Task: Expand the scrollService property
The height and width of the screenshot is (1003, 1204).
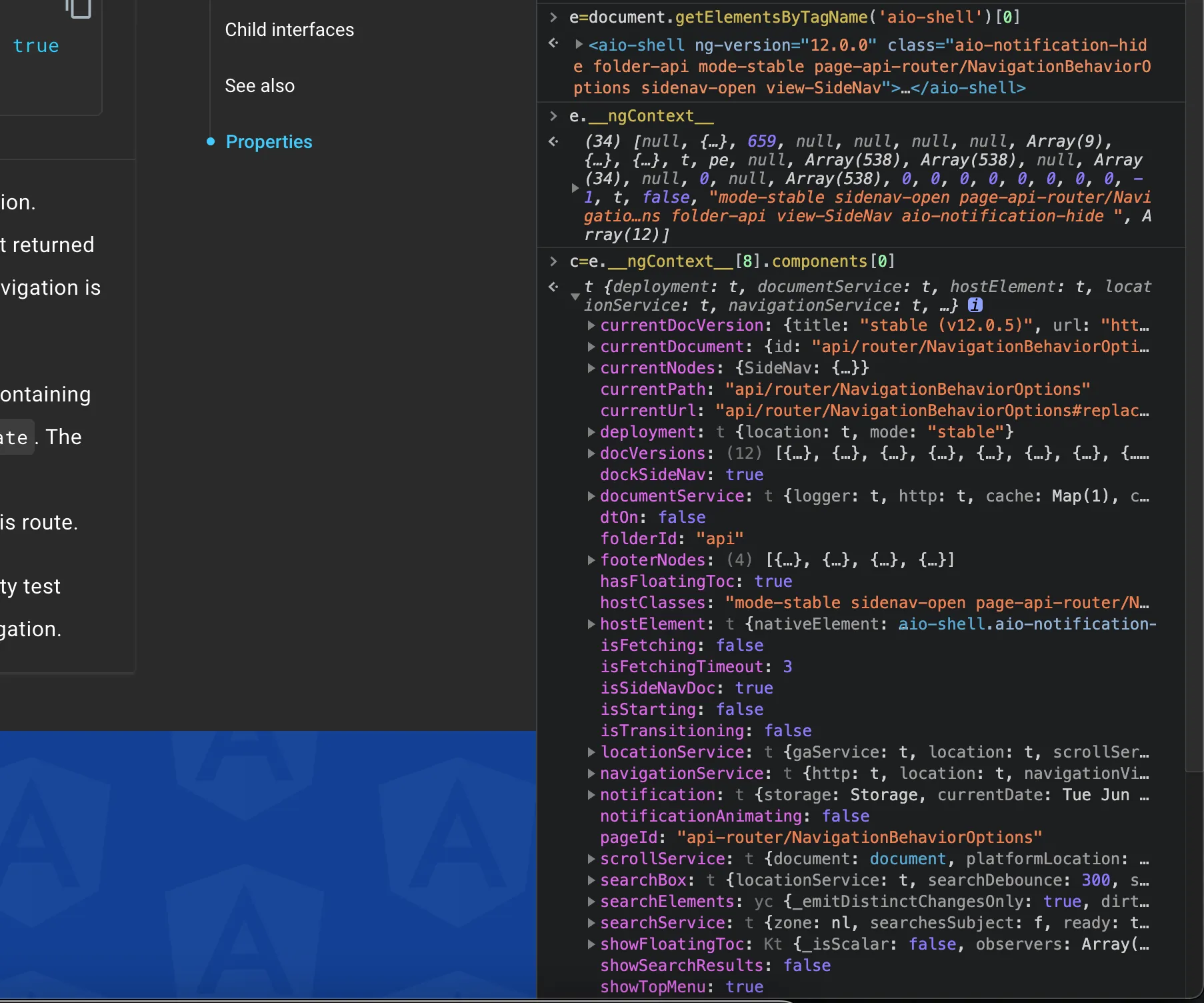Action: click(591, 859)
